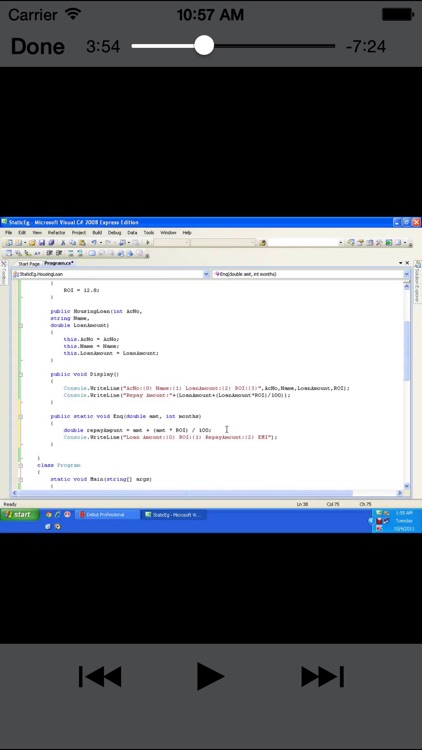422x750 pixels.
Task: Open the Edit menu in the Visual C# window
Action: [x=22, y=232]
